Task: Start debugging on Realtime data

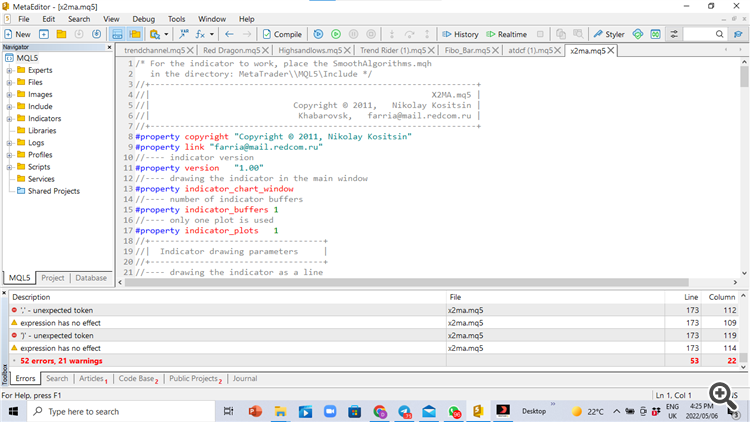Action: pyautogui.click(x=506, y=34)
